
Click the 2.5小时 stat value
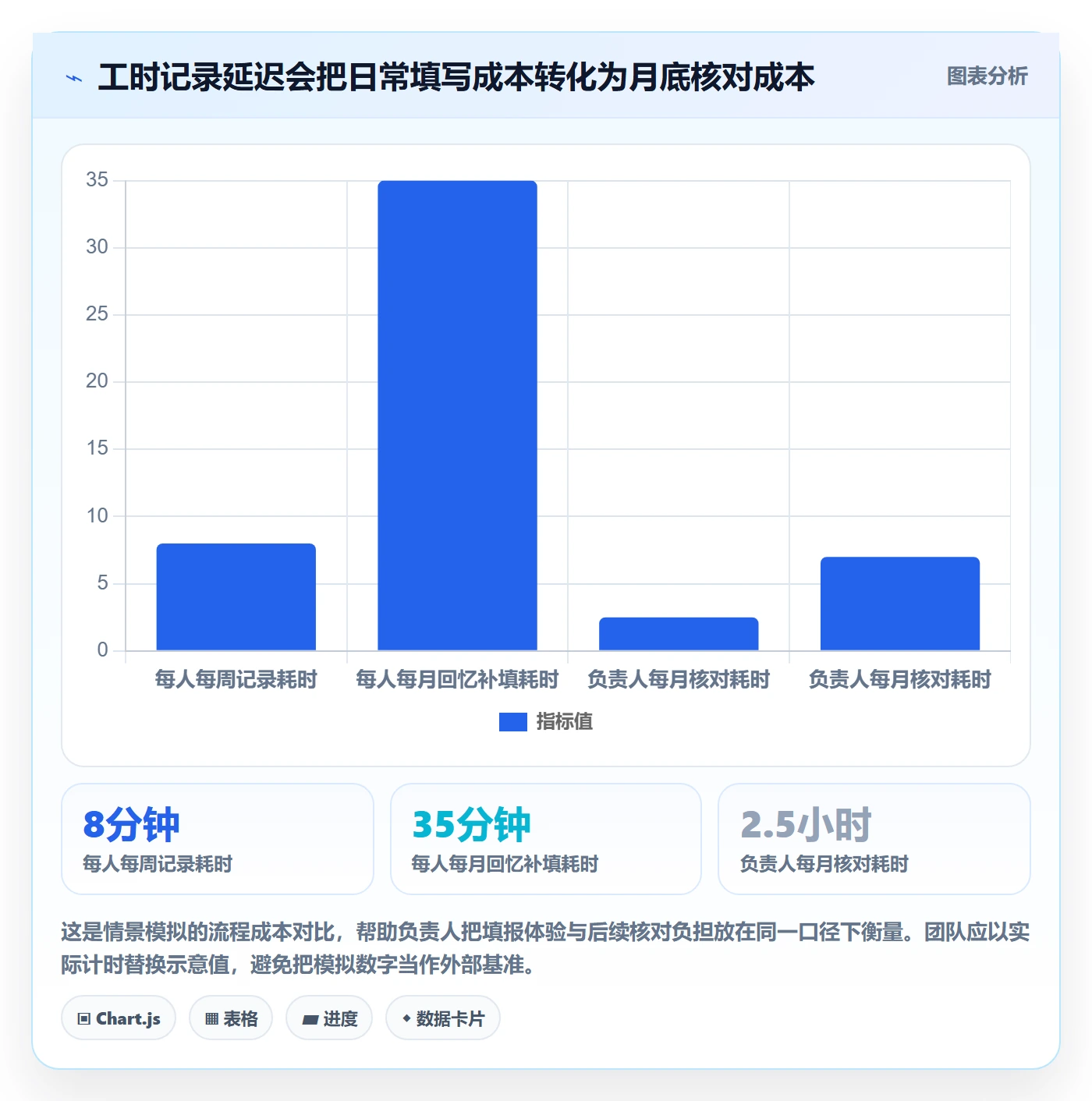tap(806, 825)
